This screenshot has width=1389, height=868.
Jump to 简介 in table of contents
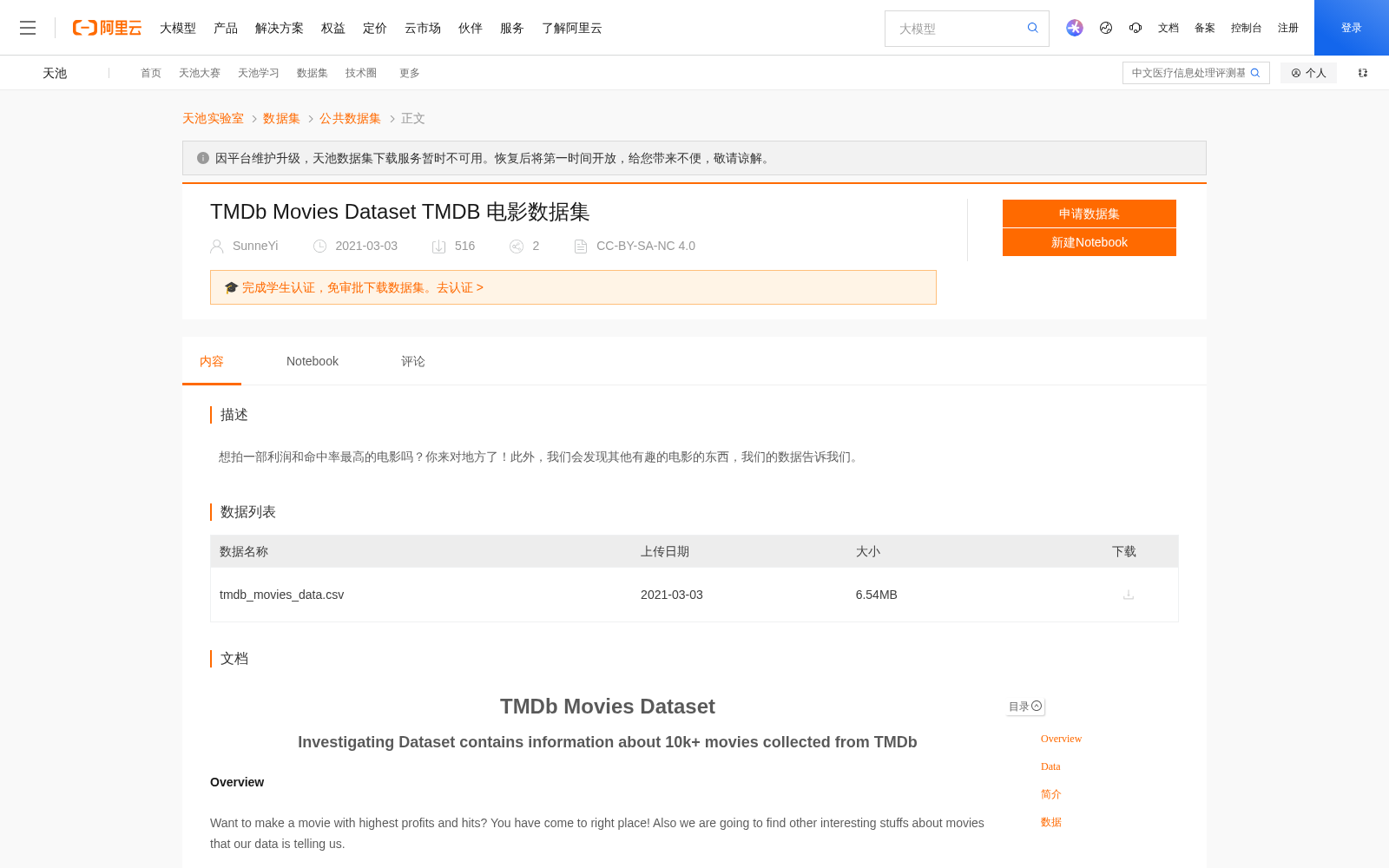click(x=1051, y=794)
